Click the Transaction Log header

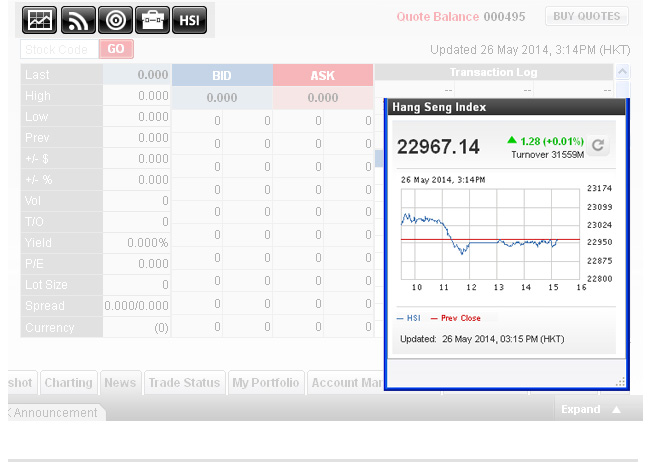pyautogui.click(x=493, y=72)
